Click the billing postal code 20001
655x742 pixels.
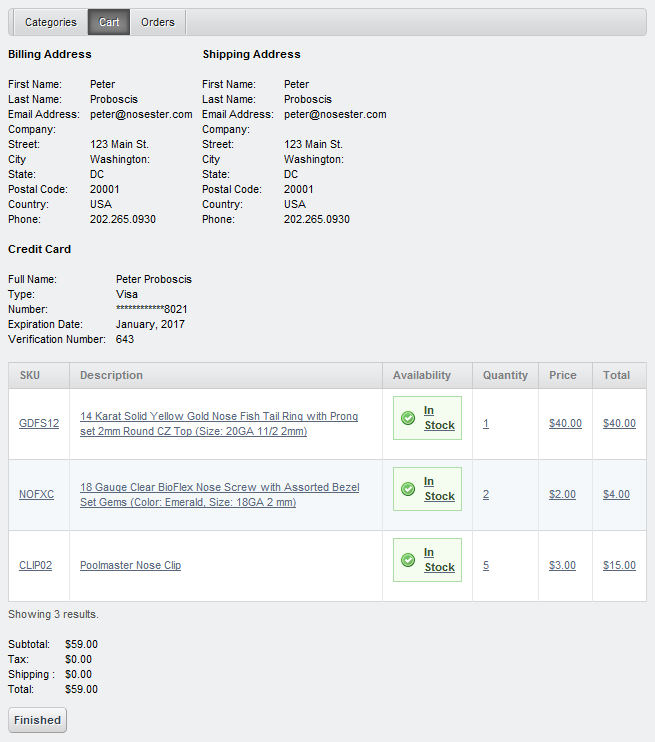click(105, 189)
